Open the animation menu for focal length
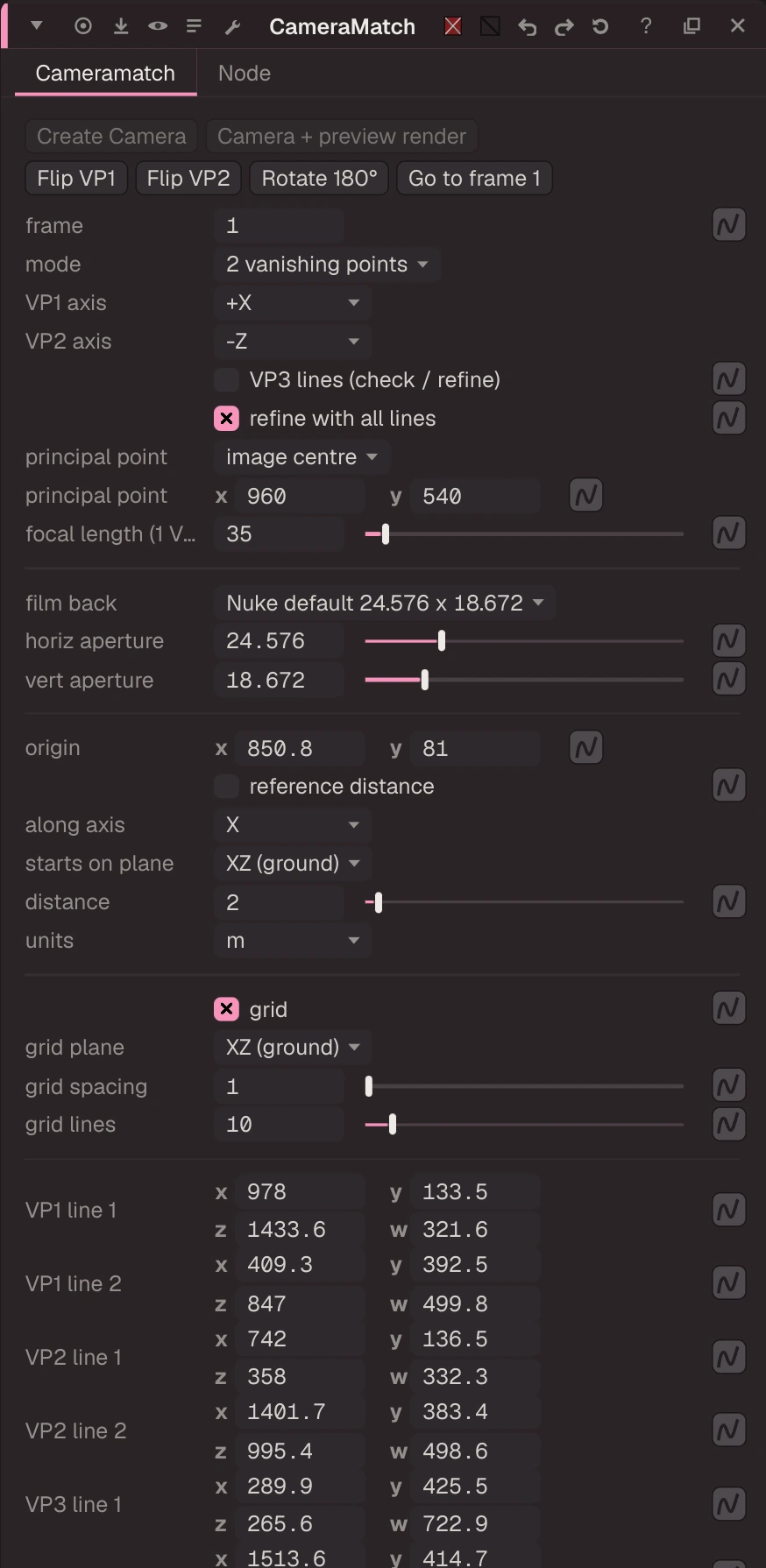This screenshot has height=1568, width=766. [729, 533]
